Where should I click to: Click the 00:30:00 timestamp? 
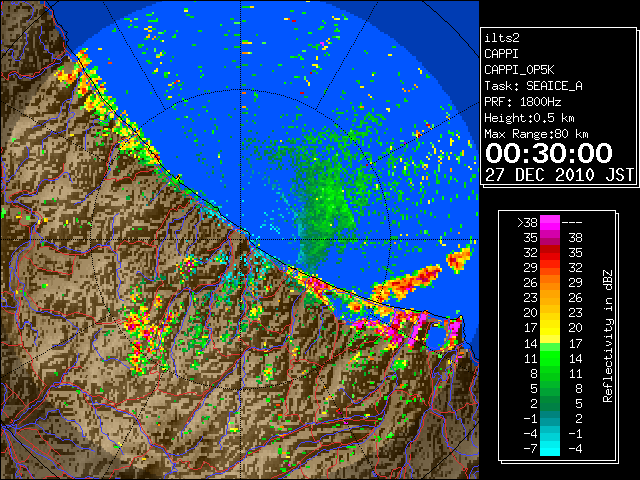pyautogui.click(x=549, y=153)
